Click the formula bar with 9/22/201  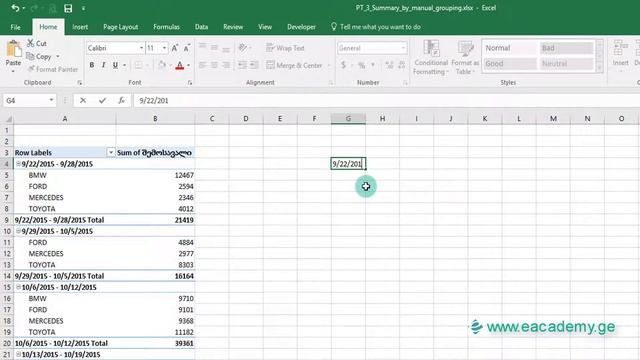[386, 100]
